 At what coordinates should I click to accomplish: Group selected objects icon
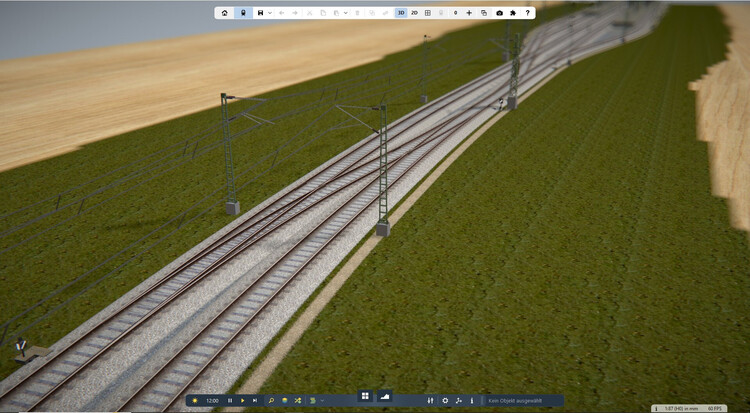click(372, 13)
